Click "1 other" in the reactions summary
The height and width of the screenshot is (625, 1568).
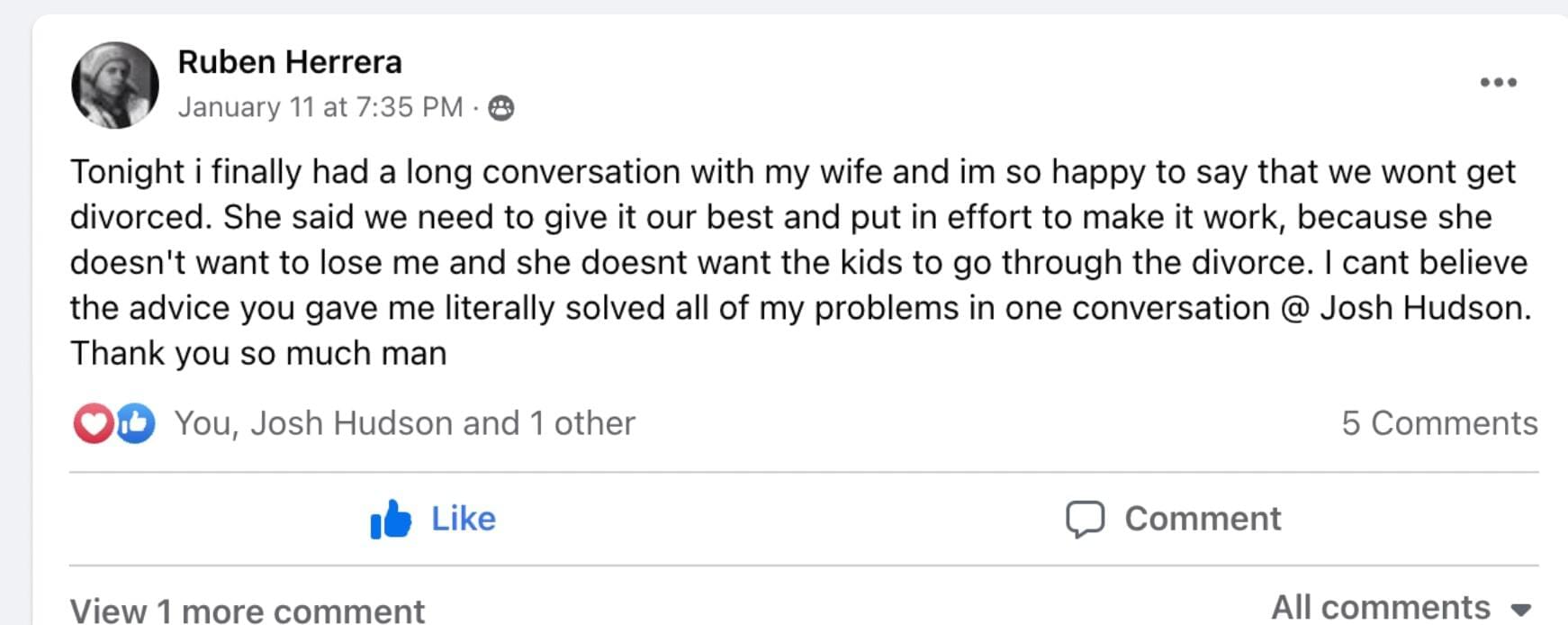[x=582, y=423]
